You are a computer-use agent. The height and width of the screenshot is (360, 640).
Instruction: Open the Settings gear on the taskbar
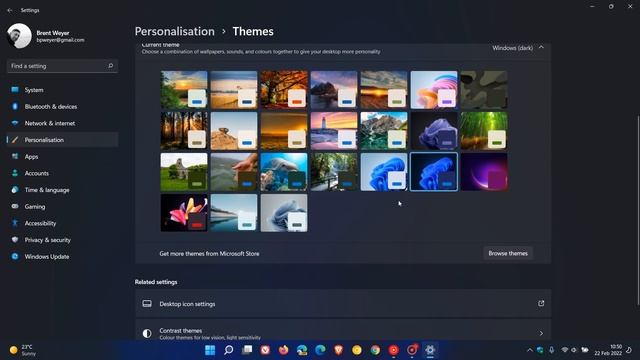click(x=430, y=350)
